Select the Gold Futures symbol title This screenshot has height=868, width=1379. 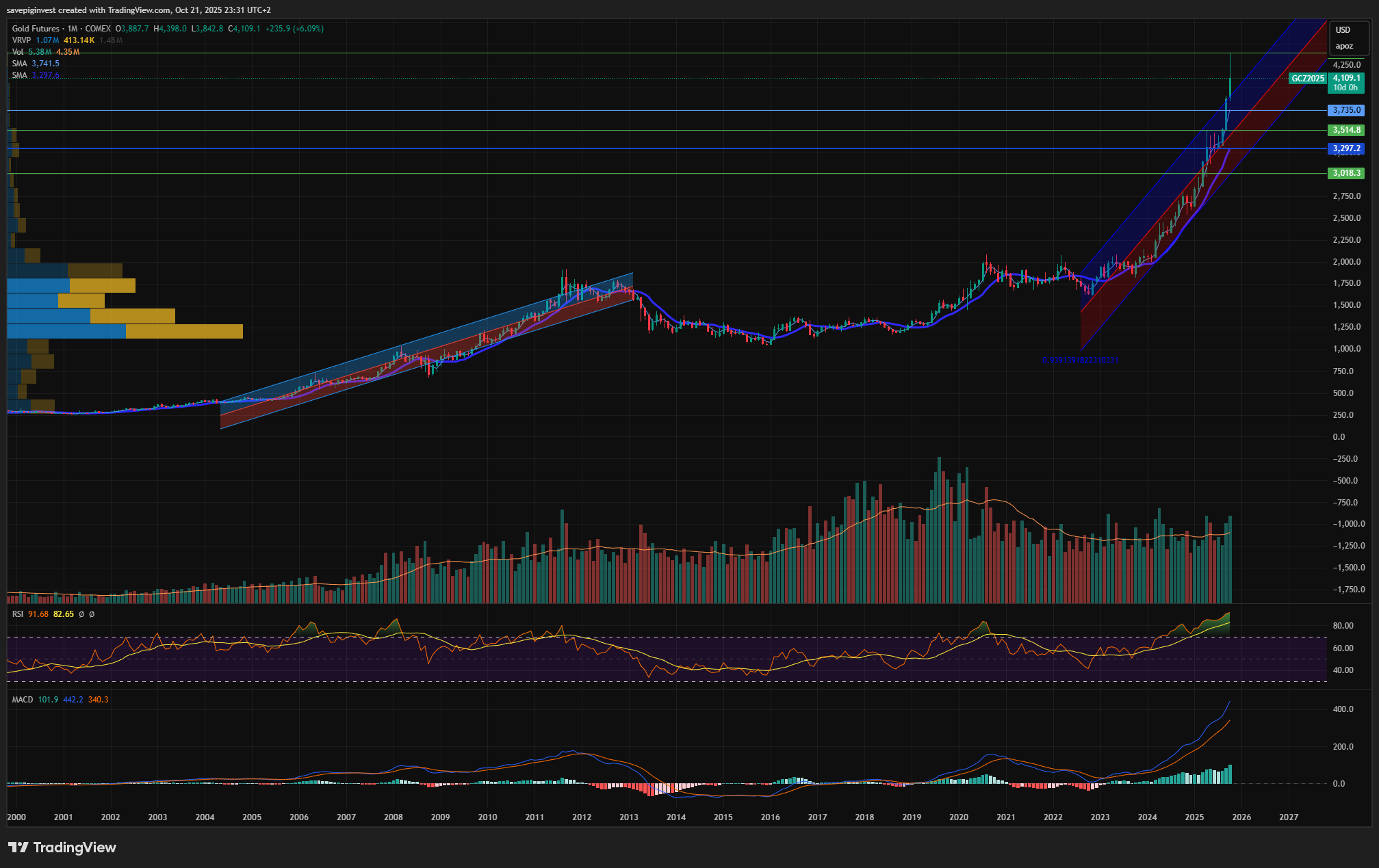[36, 29]
